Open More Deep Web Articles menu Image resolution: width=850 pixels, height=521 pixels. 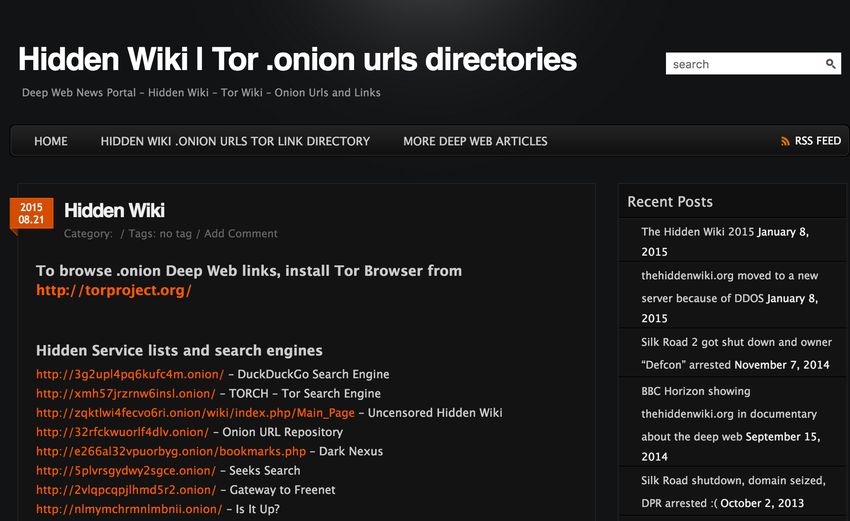click(475, 141)
